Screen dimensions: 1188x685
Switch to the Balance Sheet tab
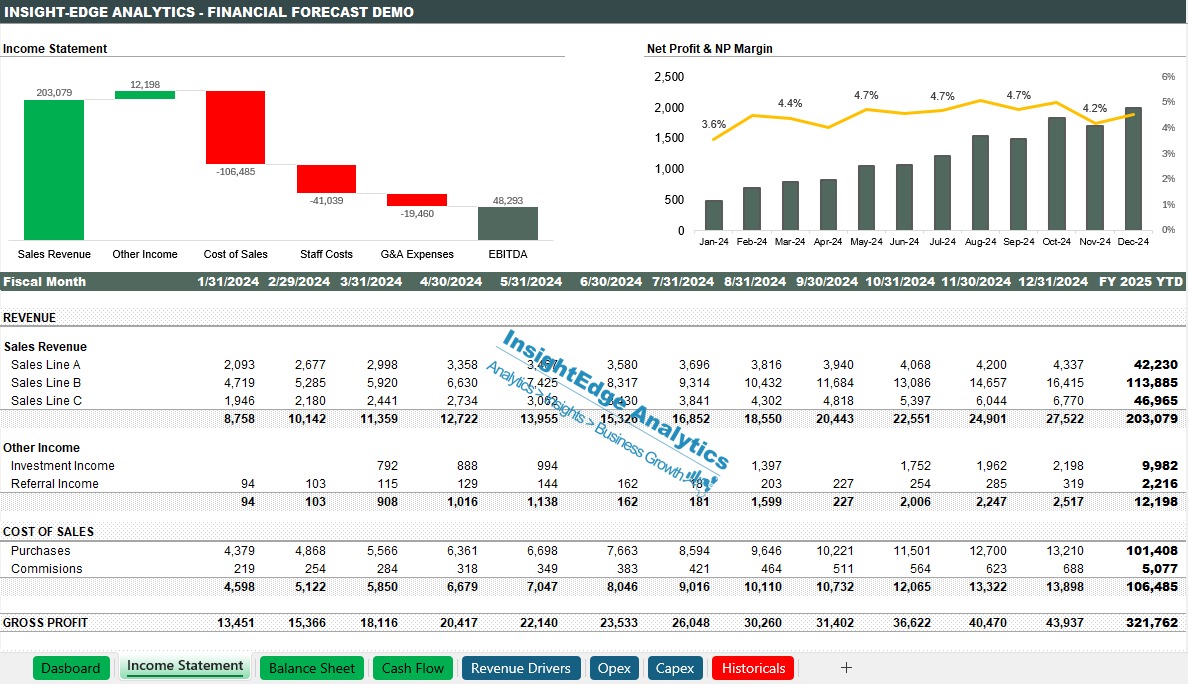pyautogui.click(x=312, y=668)
